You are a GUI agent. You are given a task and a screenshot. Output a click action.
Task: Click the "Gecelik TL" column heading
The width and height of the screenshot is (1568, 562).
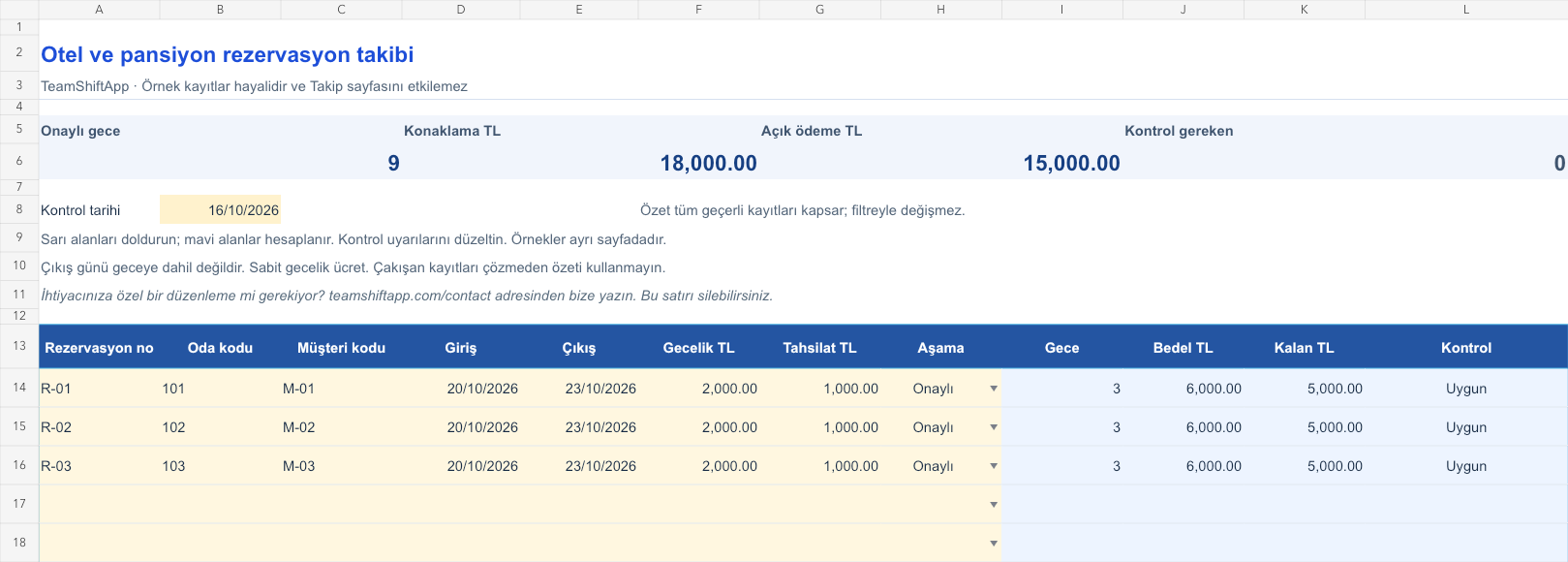pyautogui.click(x=698, y=348)
